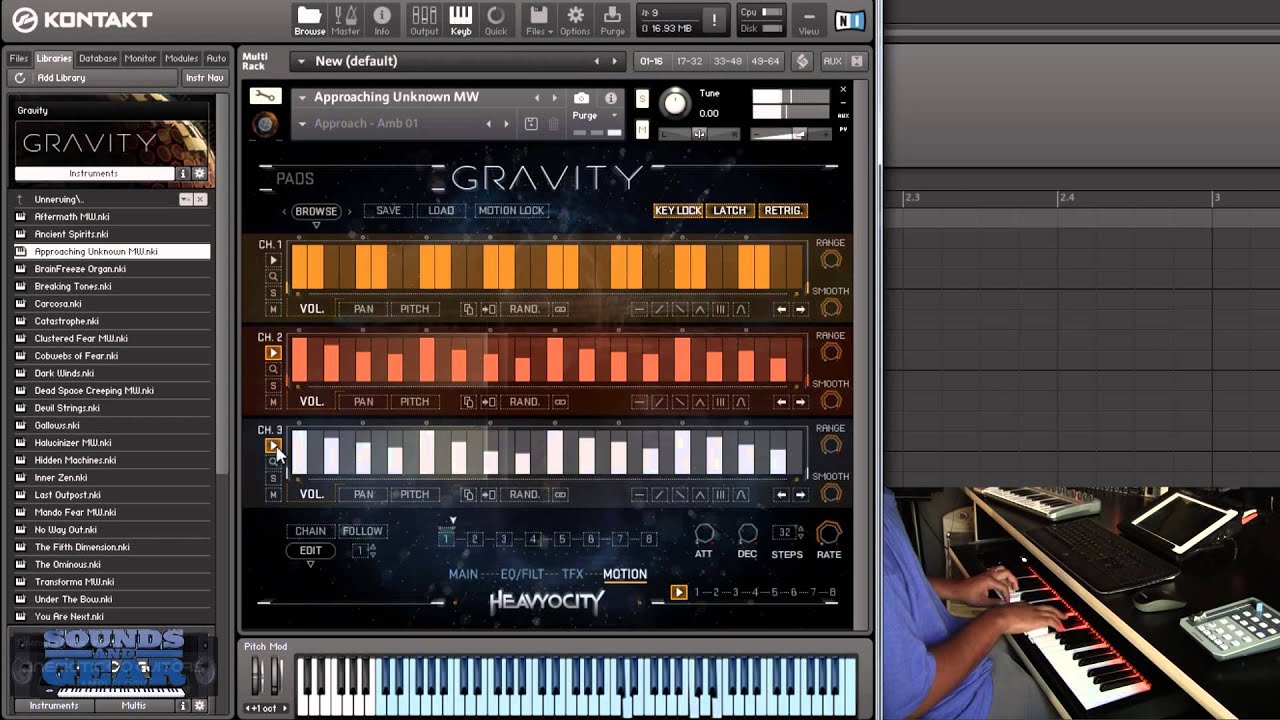Open the Info pane icon
This screenshot has width=1280, height=720.
click(382, 20)
